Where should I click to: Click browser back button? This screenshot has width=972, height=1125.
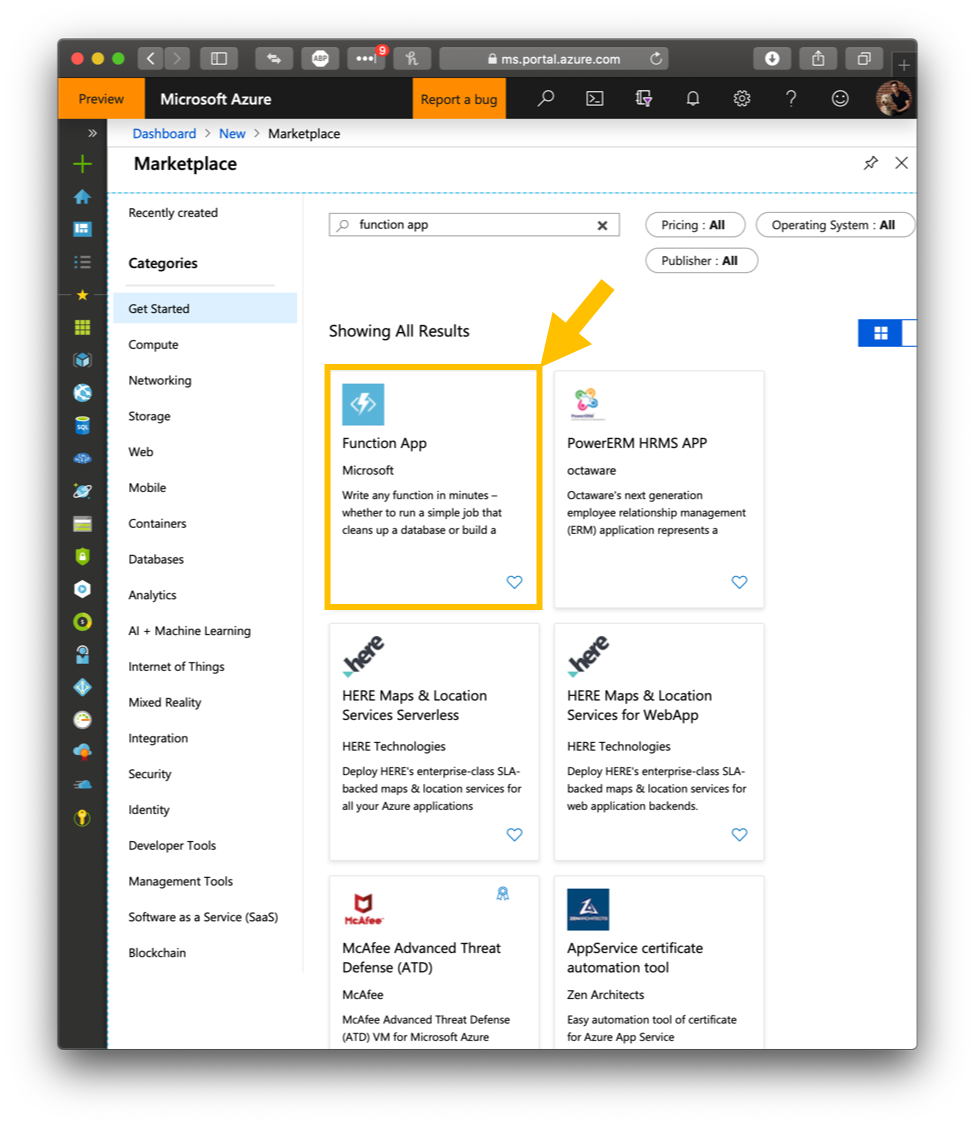[x=150, y=59]
